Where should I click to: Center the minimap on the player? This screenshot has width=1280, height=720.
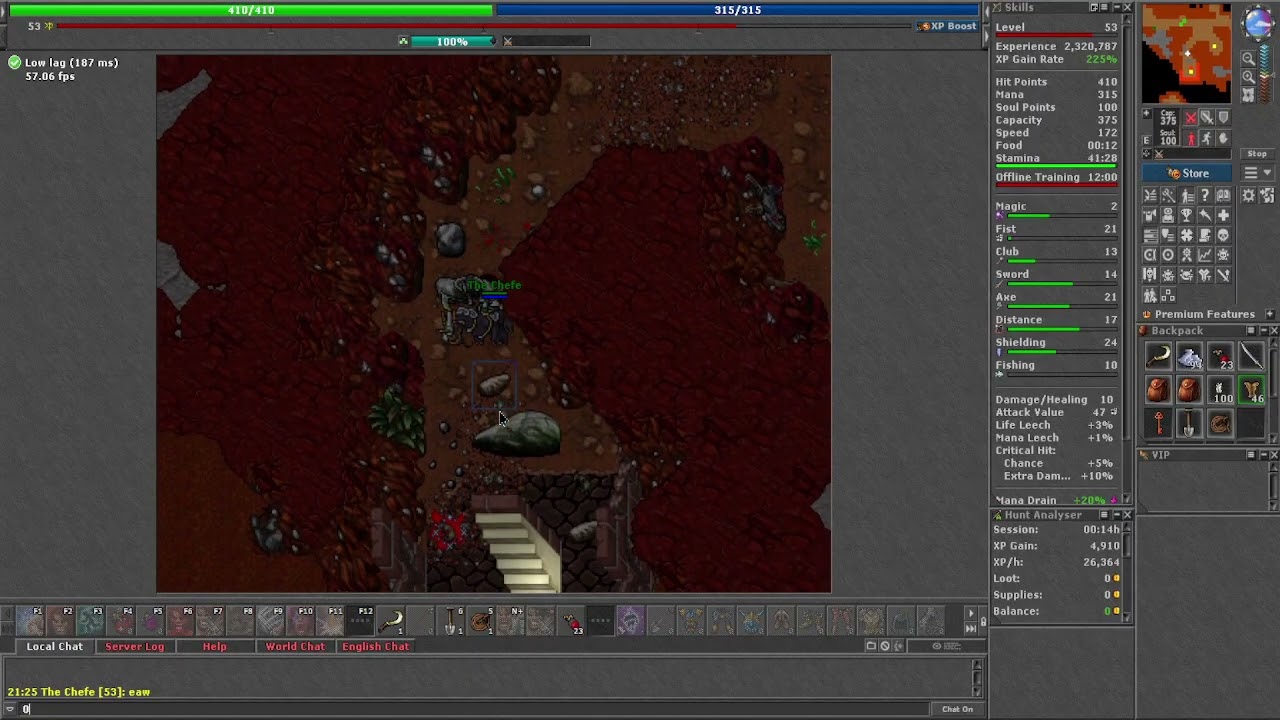tap(1248, 96)
